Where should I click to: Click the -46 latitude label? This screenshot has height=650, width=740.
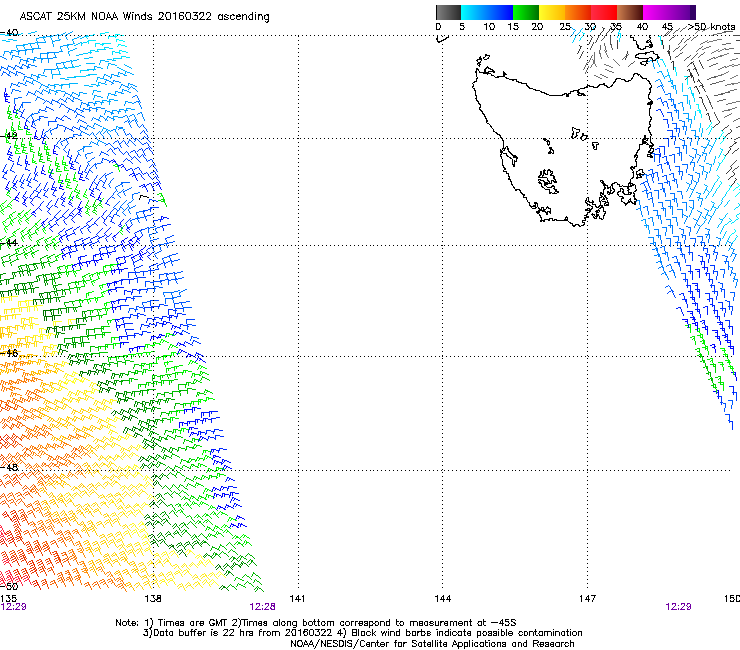pyautogui.click(x=9, y=353)
